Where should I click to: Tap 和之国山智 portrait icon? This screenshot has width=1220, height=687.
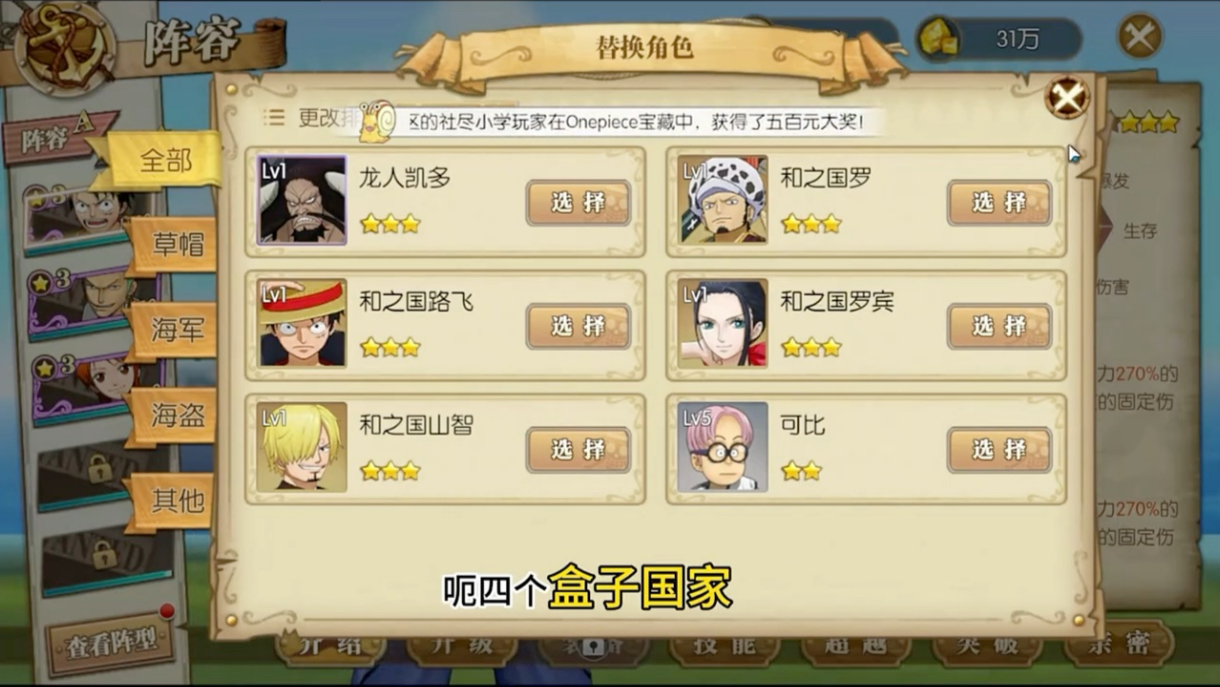point(302,448)
